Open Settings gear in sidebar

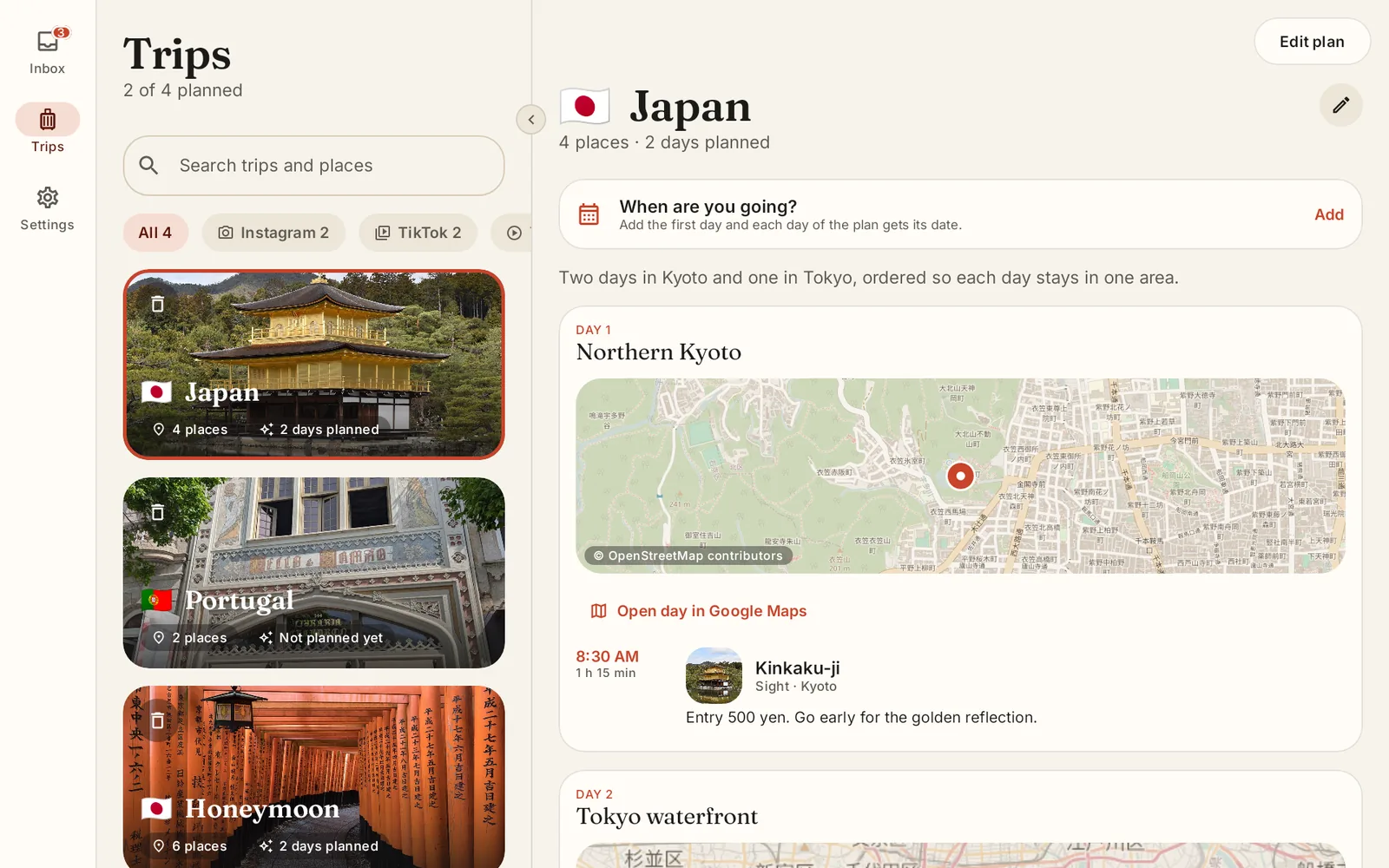48,208
